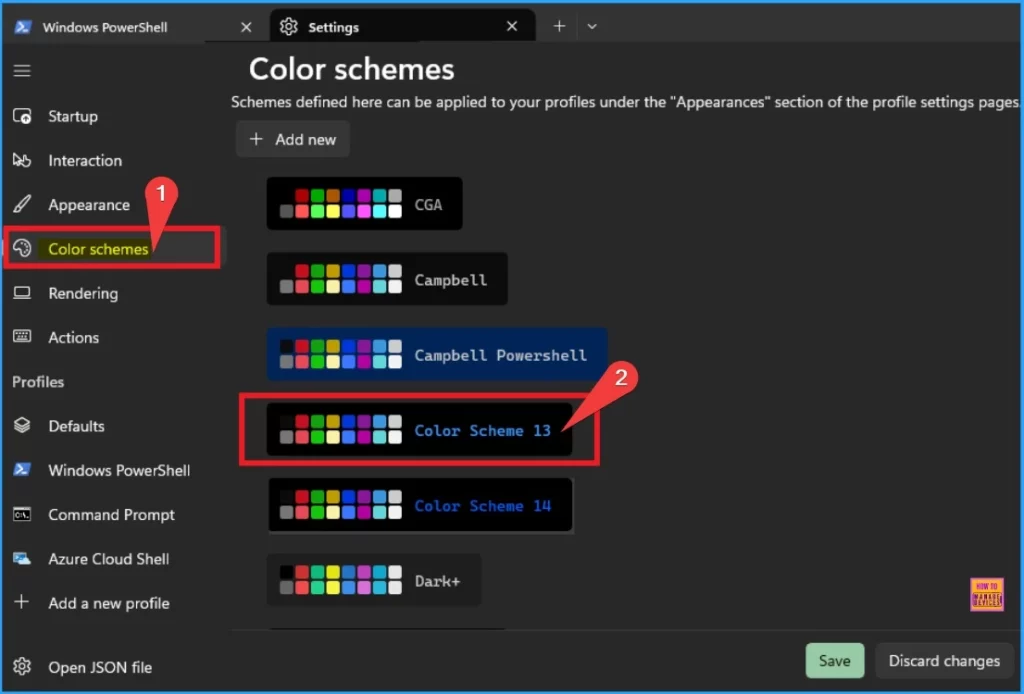The height and width of the screenshot is (694, 1024).
Task: Click the Color schemes page heading
Action: (351, 69)
